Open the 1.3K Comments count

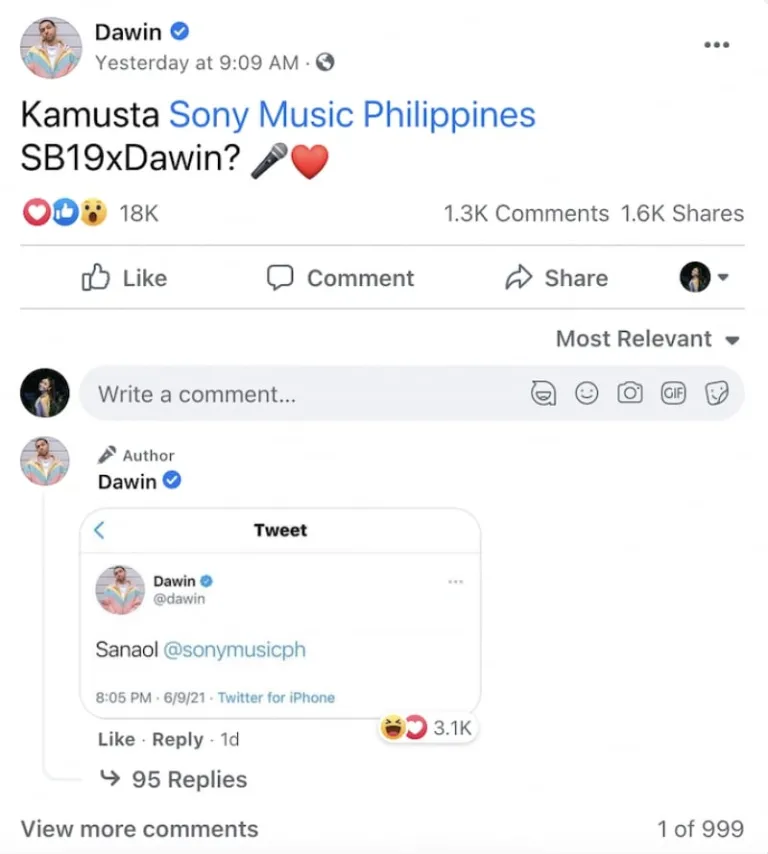click(526, 213)
